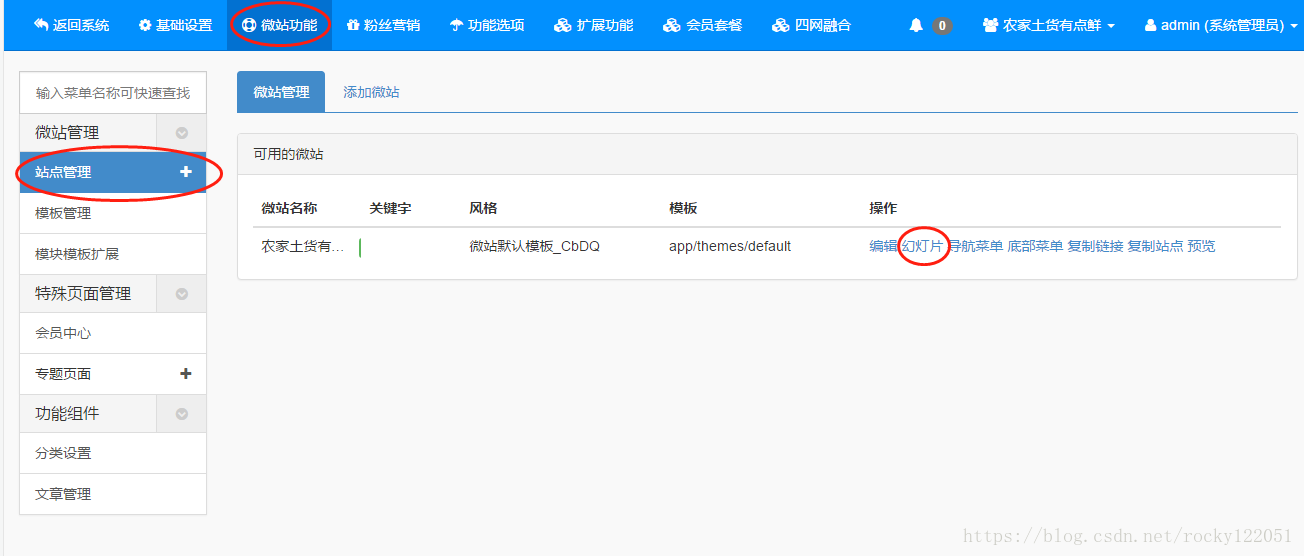Select 会员中心 in the sidebar

[x=113, y=333]
